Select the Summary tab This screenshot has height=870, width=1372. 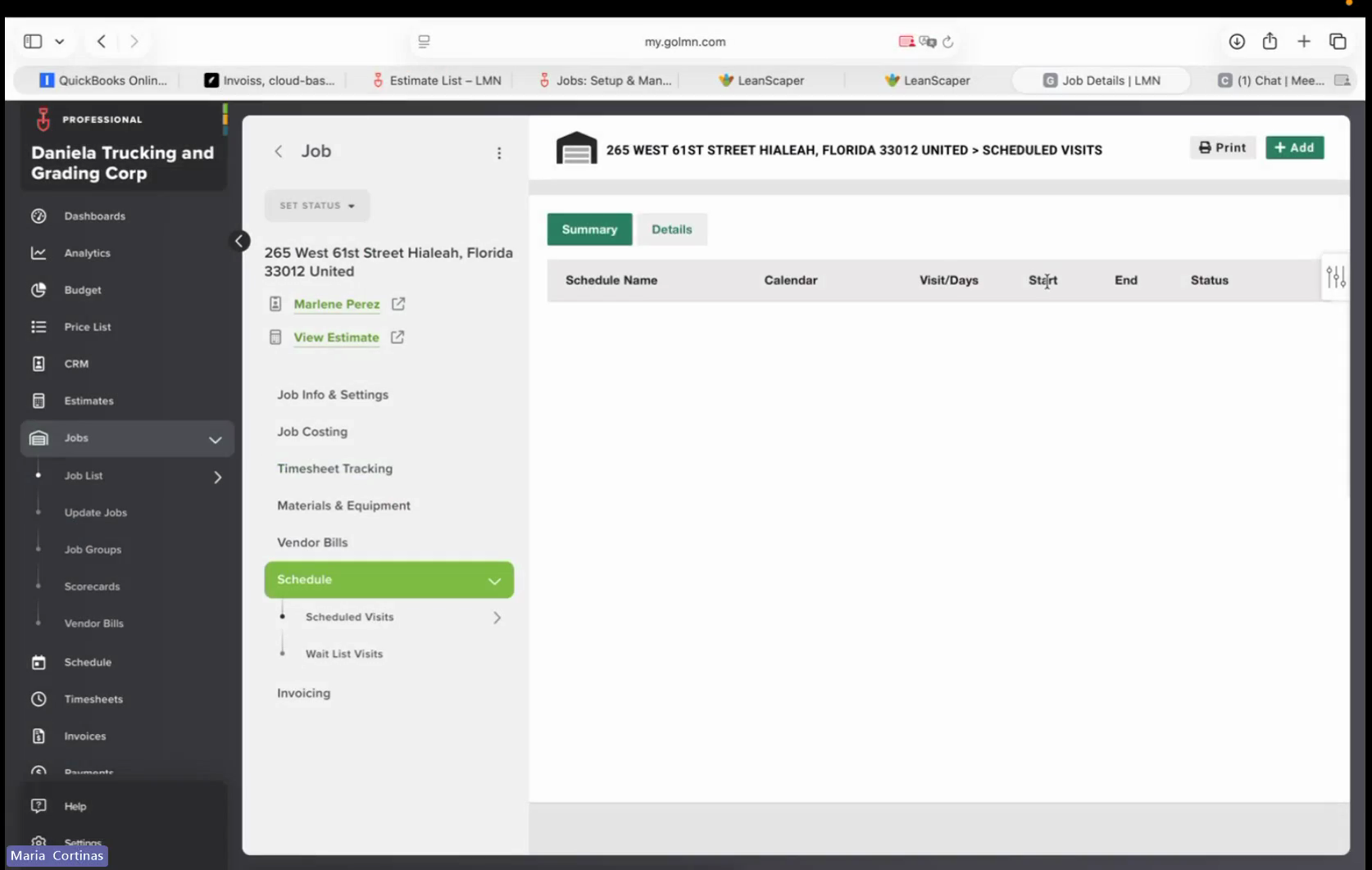coord(589,229)
